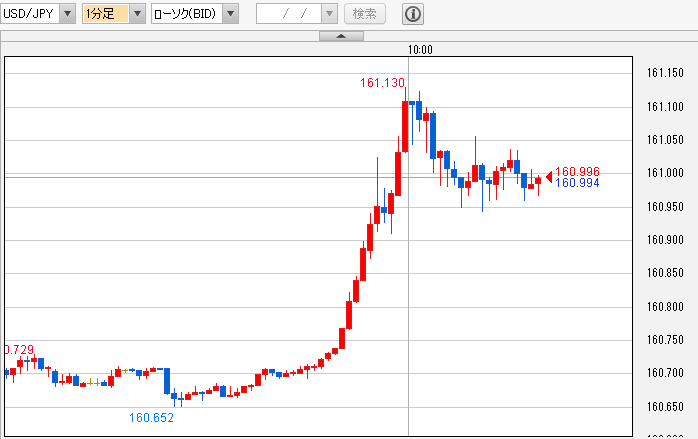The height and width of the screenshot is (439, 698).
Task: Click the partial 0.729 price label
Action: click(20, 350)
